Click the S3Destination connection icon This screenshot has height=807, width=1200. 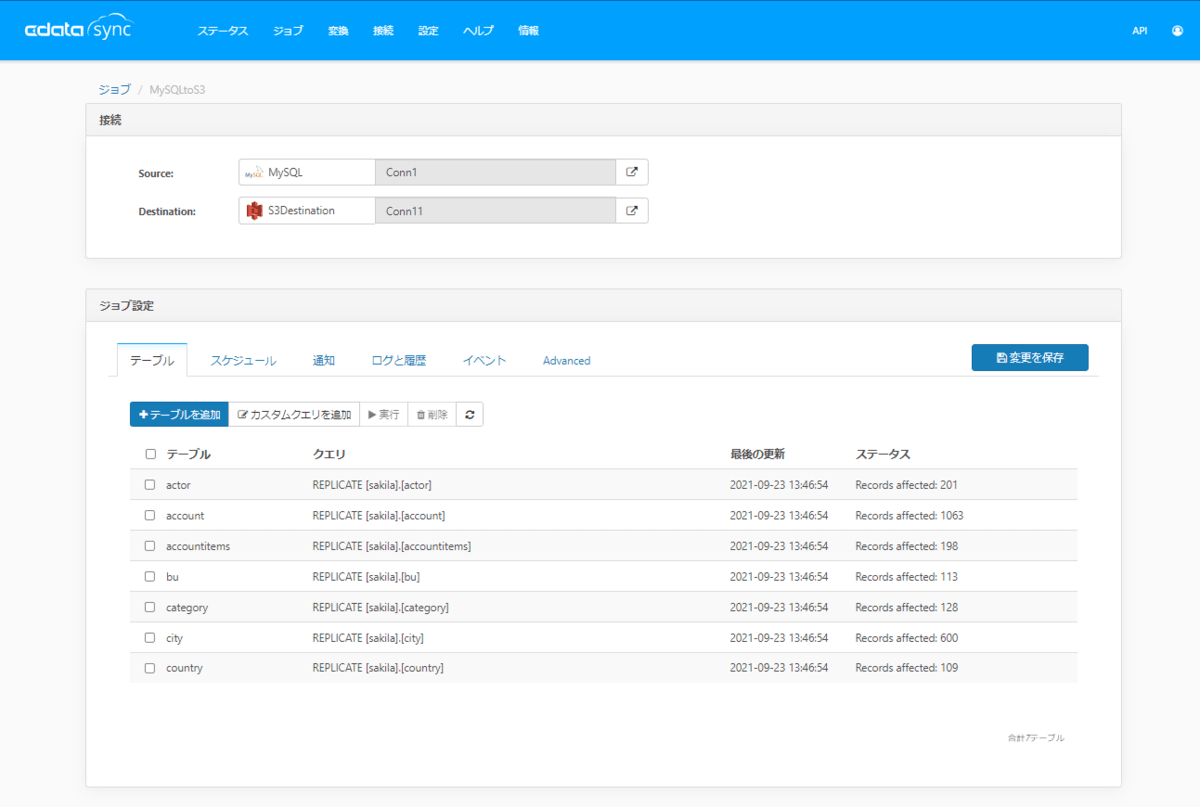tap(255, 210)
